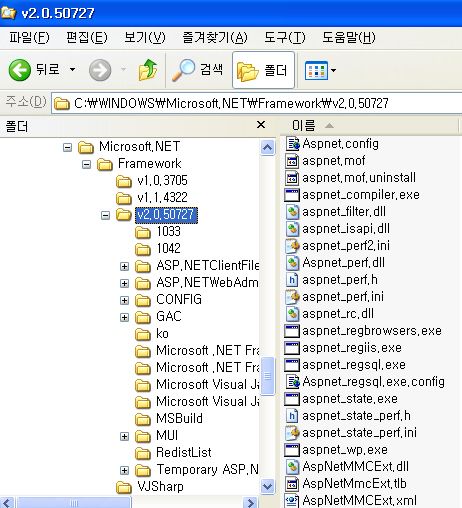
Task: Click the aspnet_state.exe icon
Action: [292, 399]
